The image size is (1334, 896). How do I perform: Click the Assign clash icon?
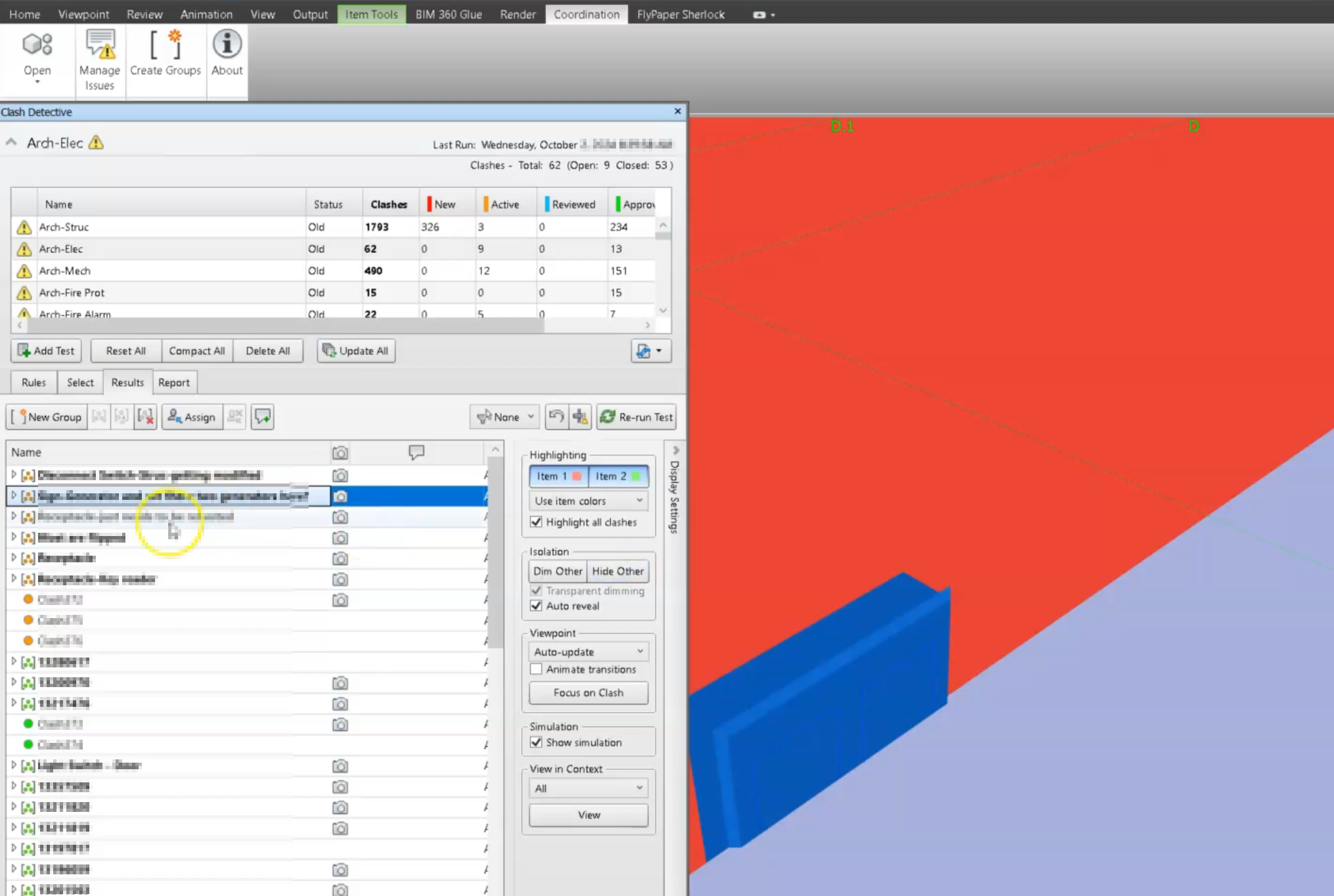pos(175,416)
